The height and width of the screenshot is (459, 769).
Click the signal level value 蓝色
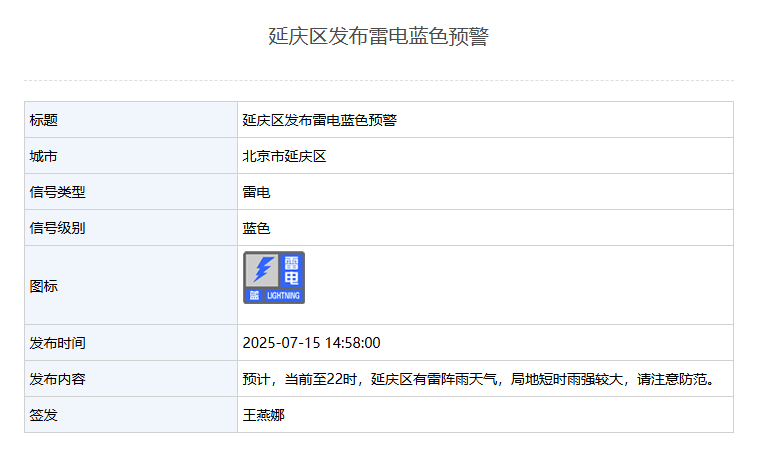point(257,228)
